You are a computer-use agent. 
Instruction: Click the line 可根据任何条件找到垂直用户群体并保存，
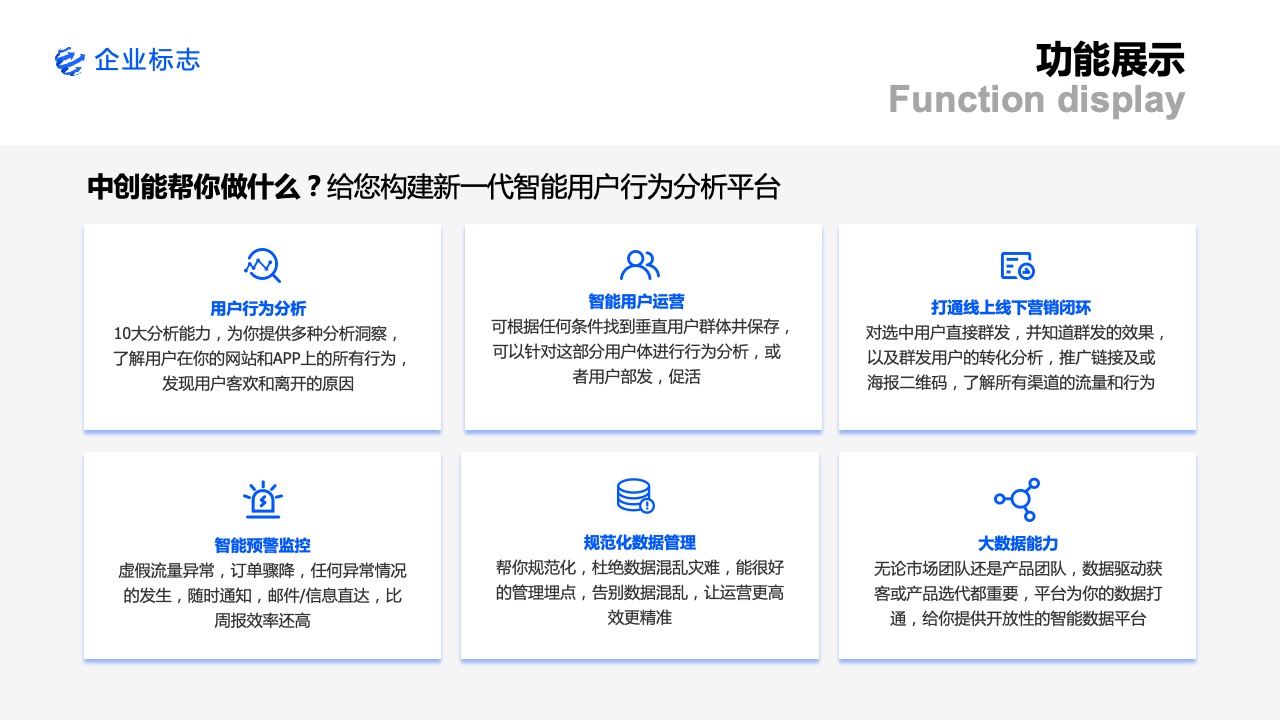[x=642, y=327]
